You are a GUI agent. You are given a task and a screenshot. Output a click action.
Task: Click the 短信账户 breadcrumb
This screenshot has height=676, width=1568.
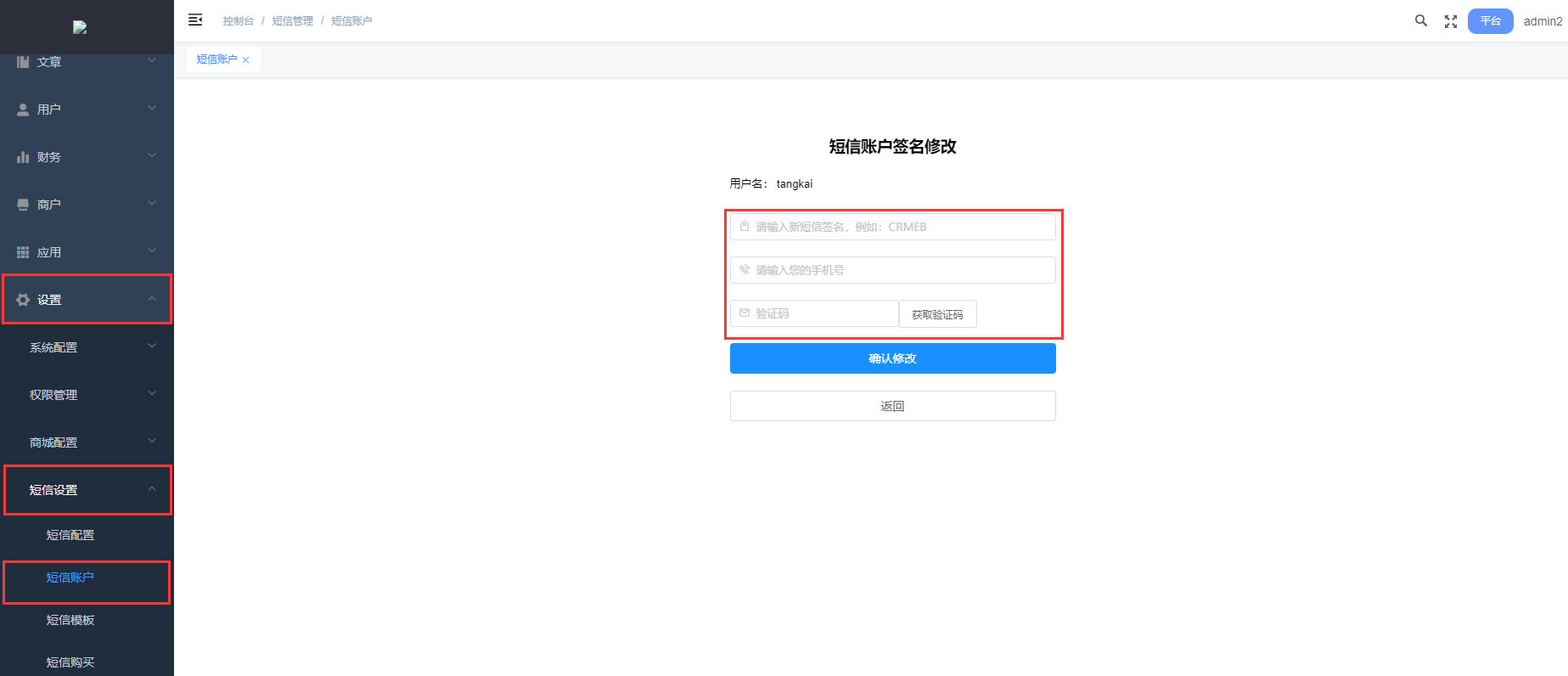(351, 20)
